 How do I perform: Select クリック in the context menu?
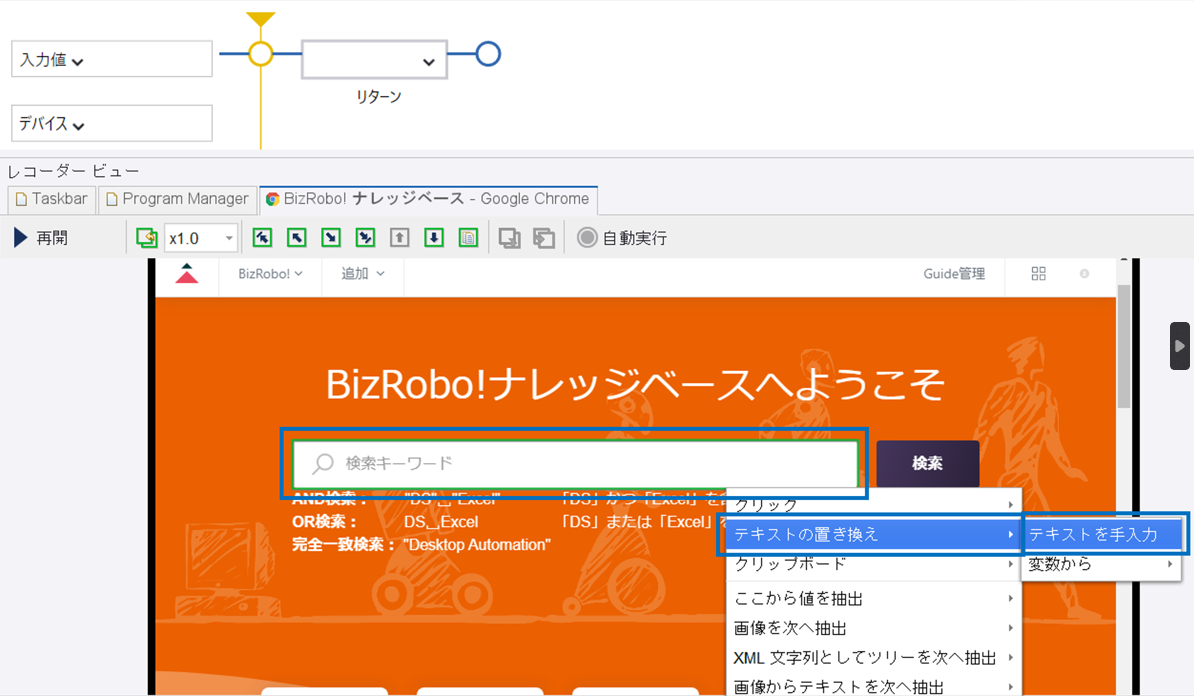click(x=873, y=504)
